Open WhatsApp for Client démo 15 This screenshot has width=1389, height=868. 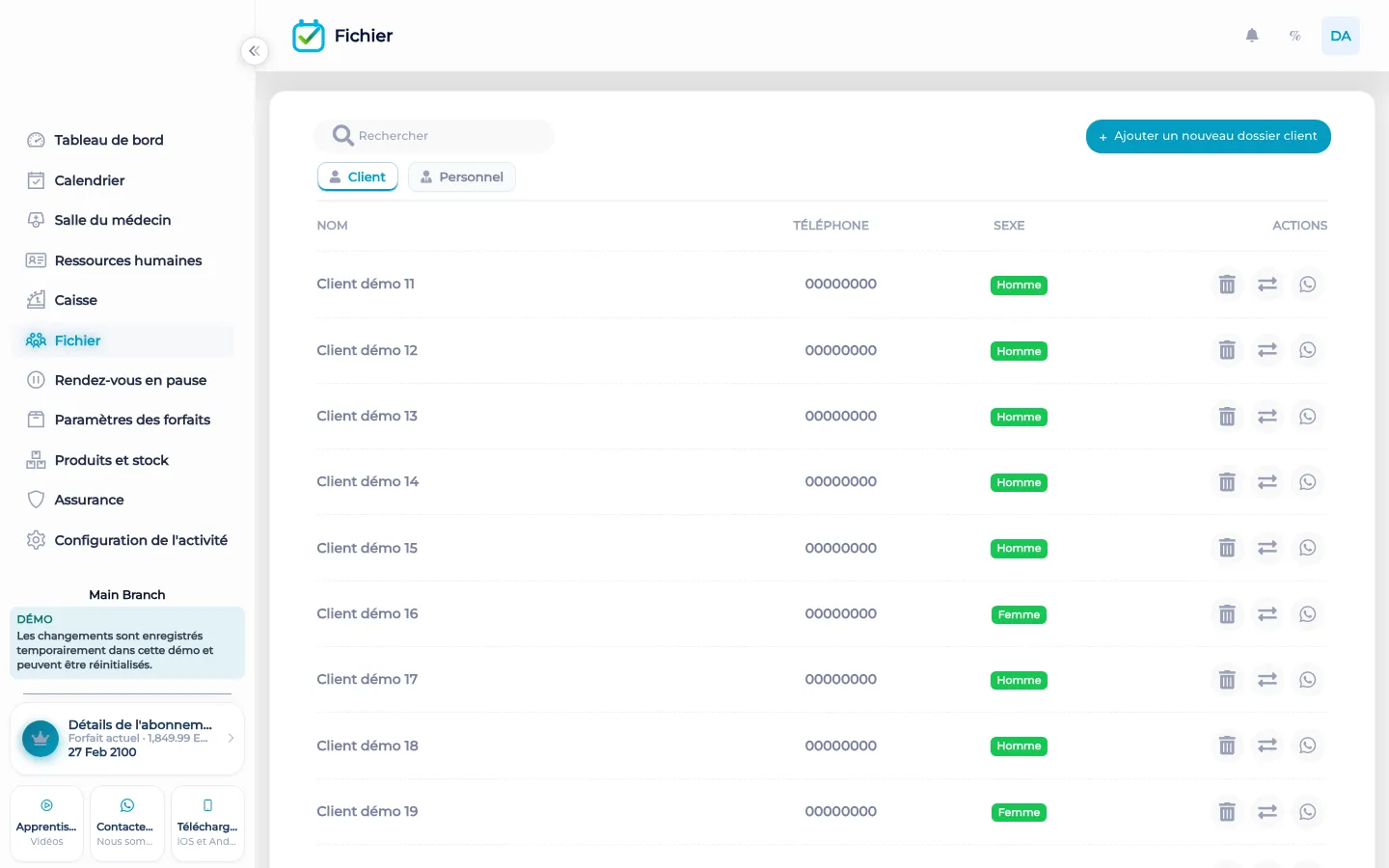1308,548
